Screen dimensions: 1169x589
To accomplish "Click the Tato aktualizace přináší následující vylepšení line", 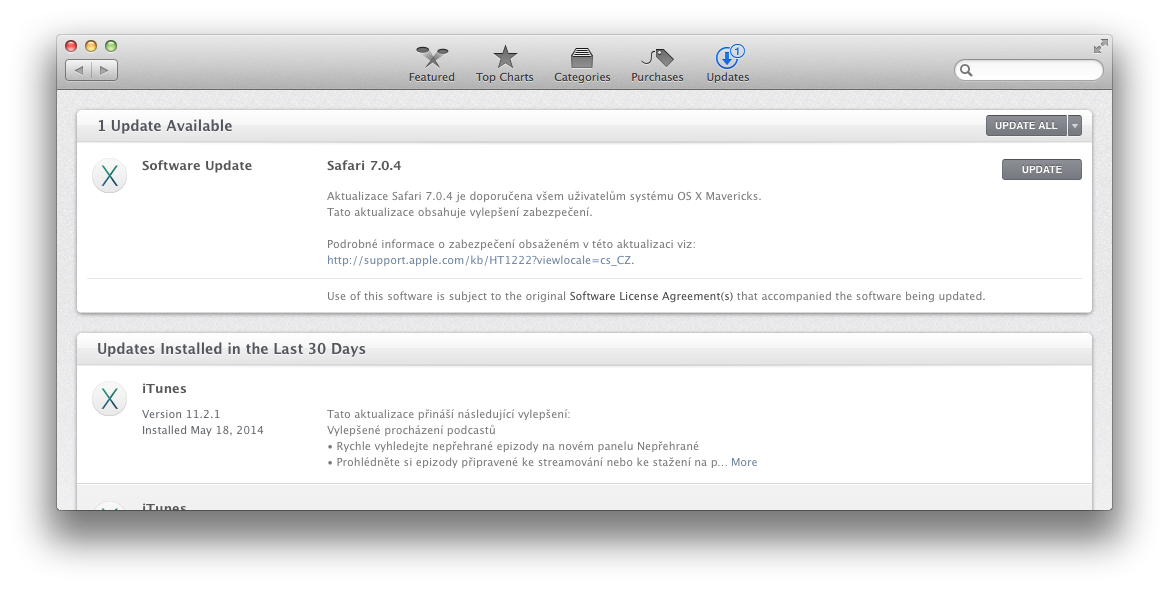I will click(448, 414).
